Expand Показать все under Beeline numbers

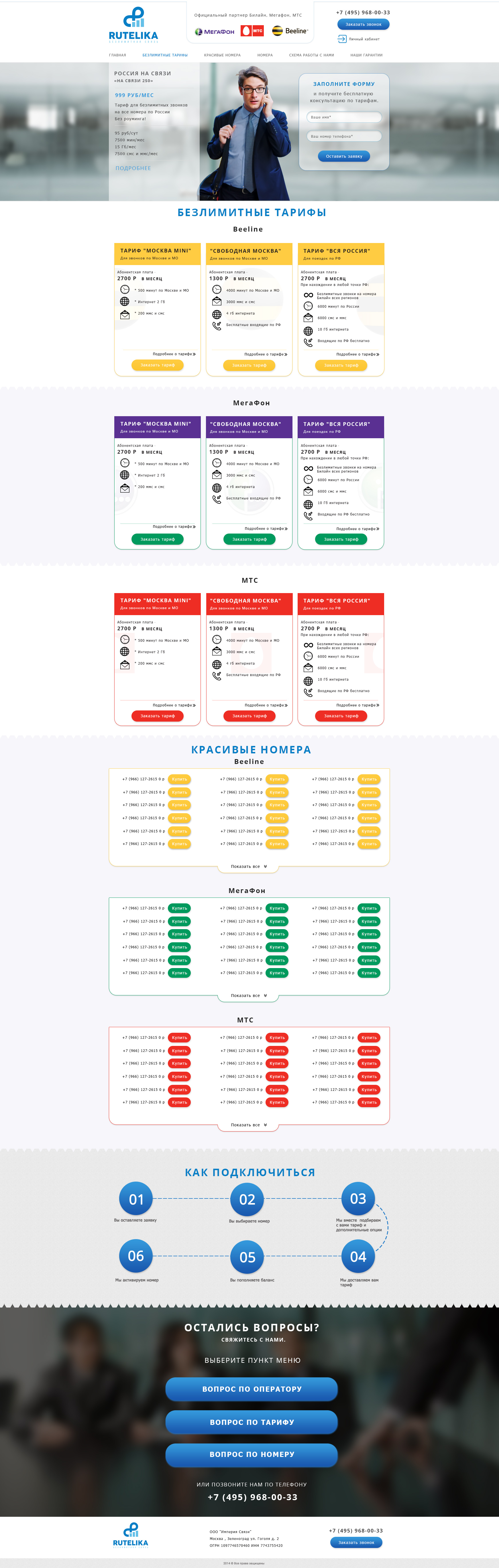249,866
